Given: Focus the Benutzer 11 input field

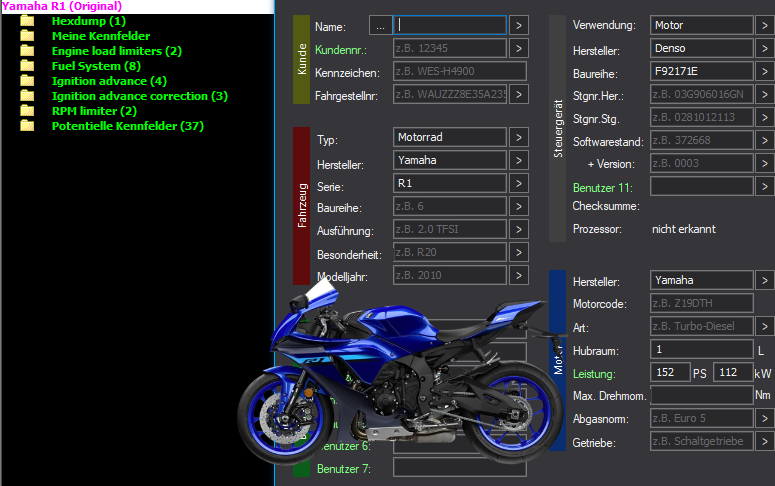Looking at the screenshot, I should coord(701,186).
